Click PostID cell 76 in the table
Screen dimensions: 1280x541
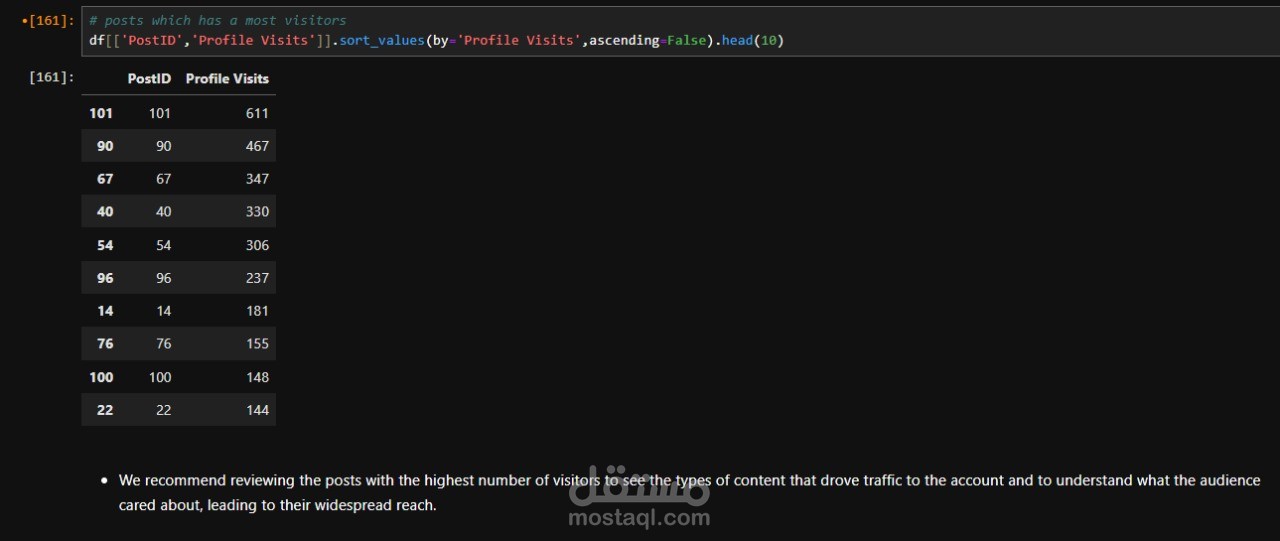point(164,344)
